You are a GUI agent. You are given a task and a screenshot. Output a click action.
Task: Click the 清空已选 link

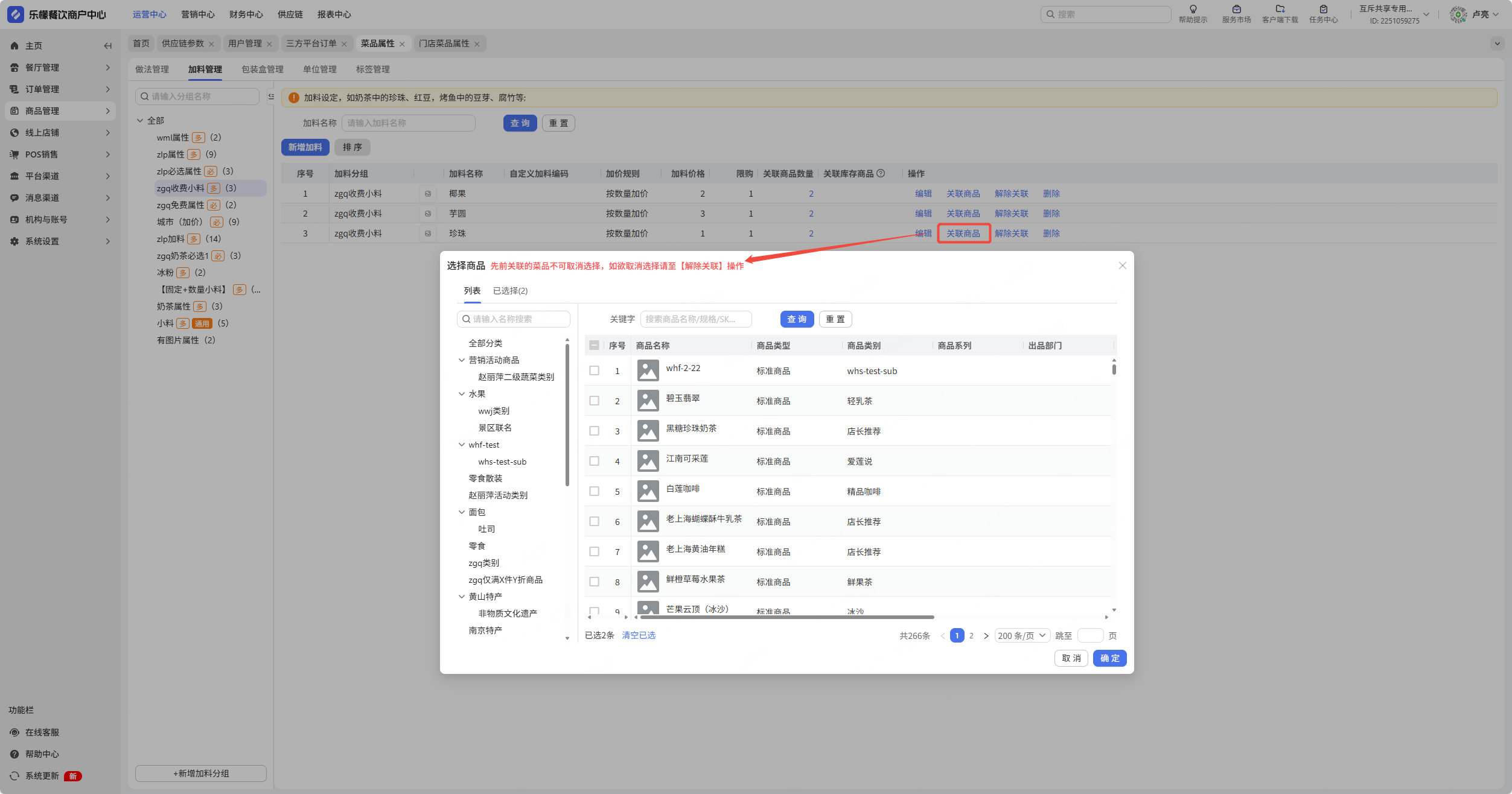point(639,635)
